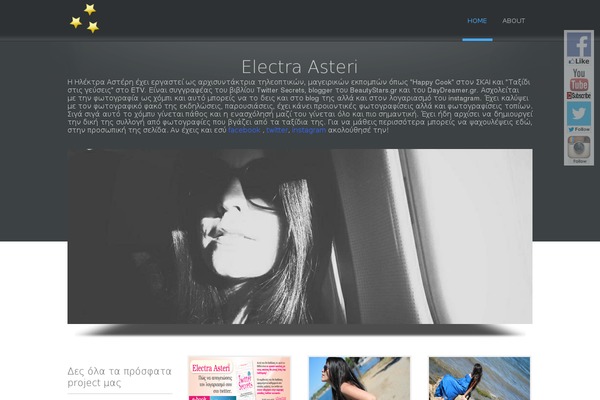Follow the instagram link in the bio text
This screenshot has width=600, height=400.
click(309, 130)
